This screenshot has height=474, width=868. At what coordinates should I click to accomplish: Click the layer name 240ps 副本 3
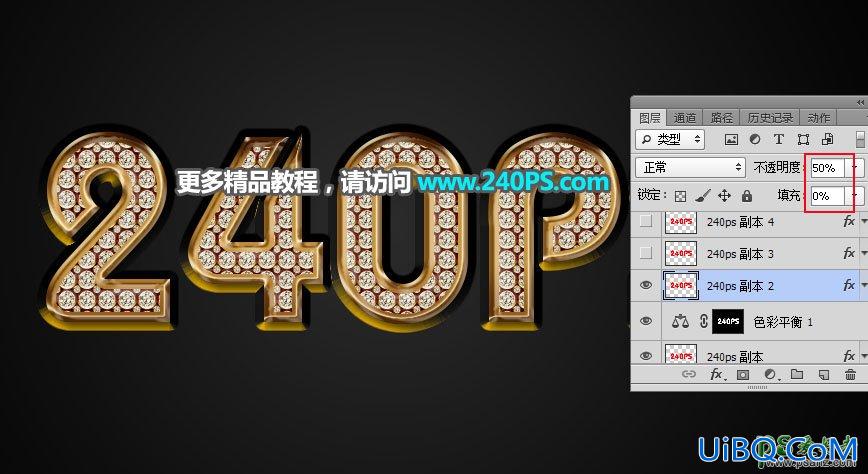tap(741, 254)
